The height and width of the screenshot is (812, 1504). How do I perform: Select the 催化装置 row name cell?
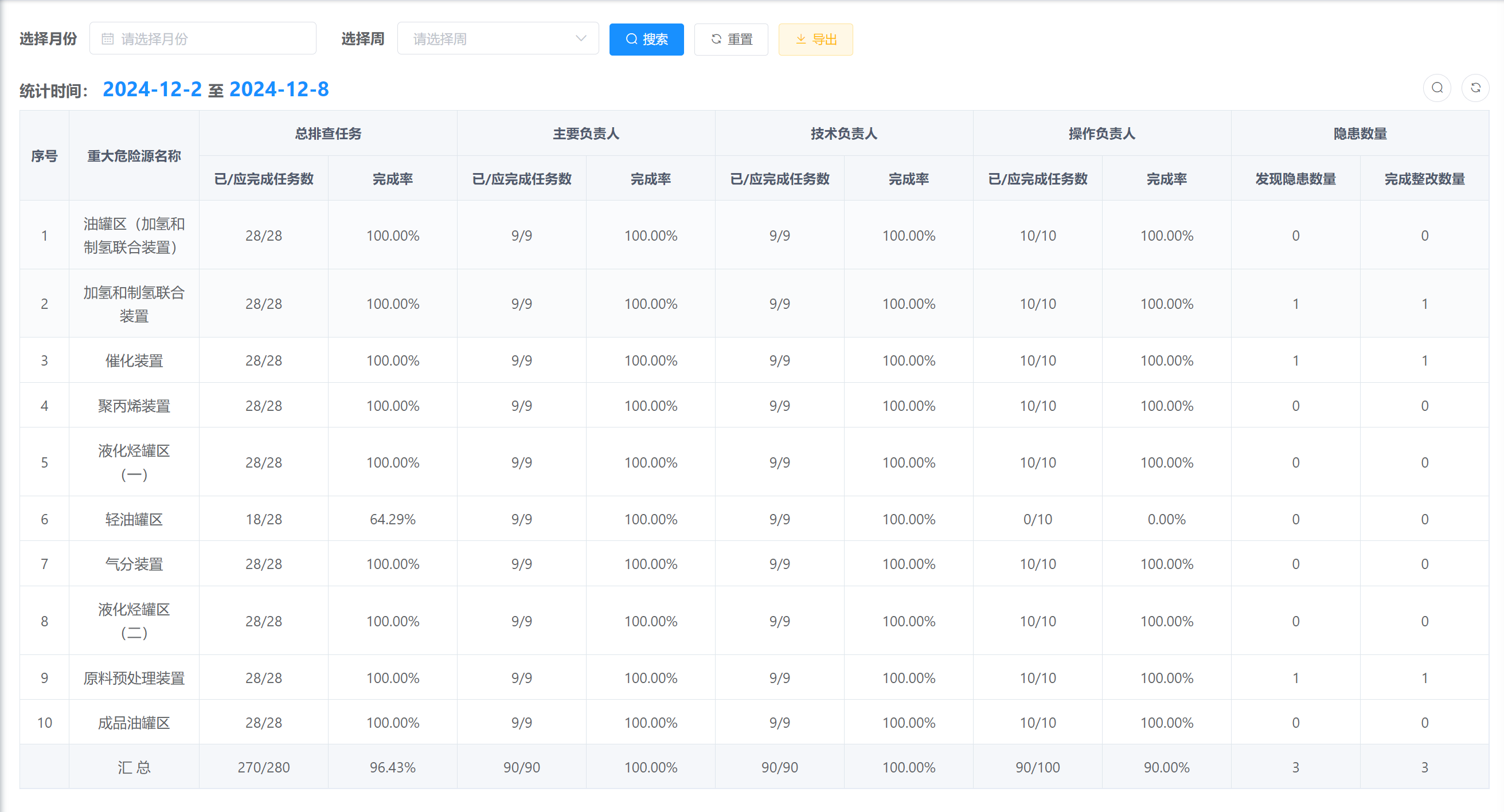[x=134, y=360]
